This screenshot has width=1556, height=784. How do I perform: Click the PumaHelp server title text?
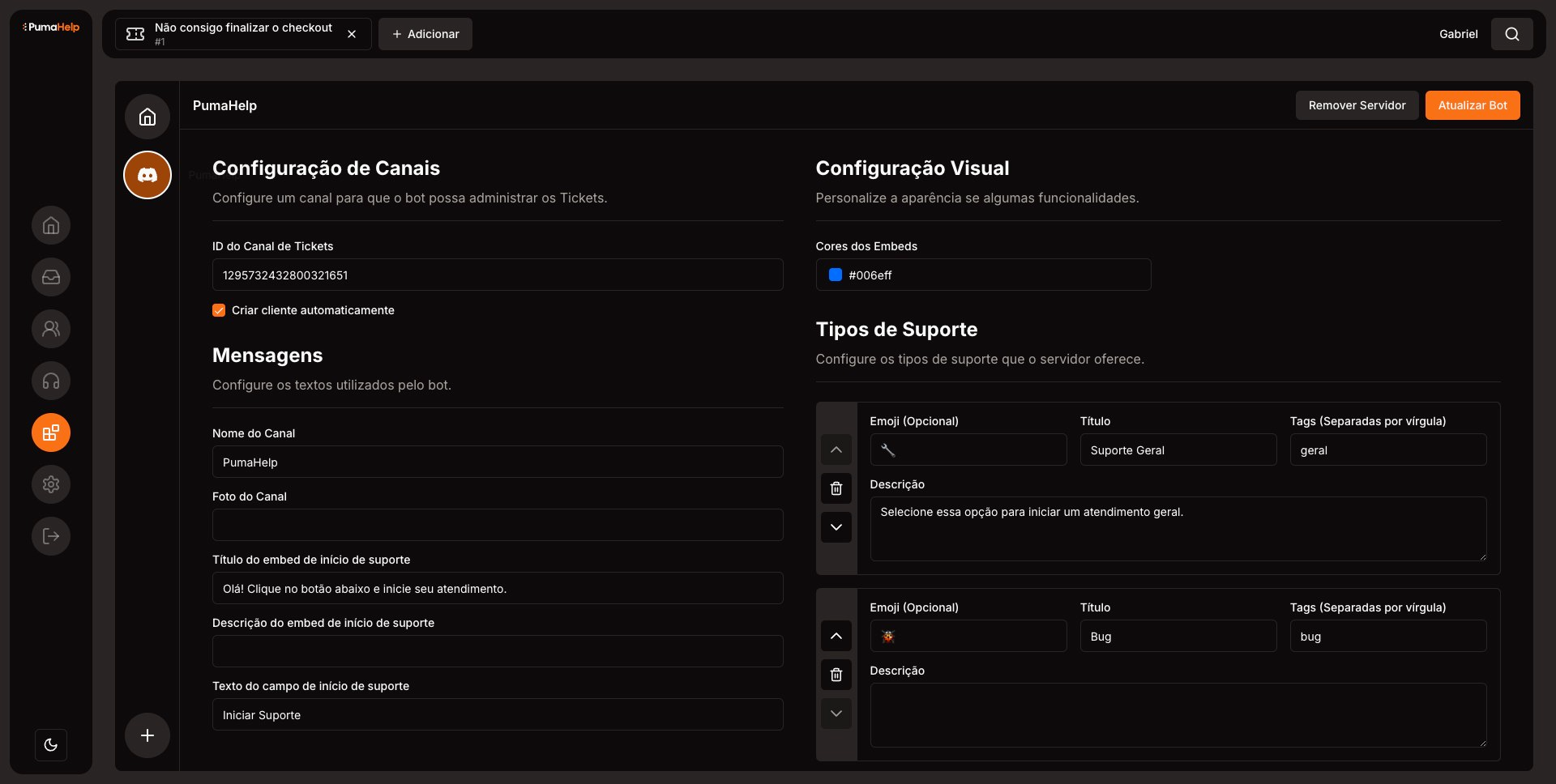coord(224,105)
